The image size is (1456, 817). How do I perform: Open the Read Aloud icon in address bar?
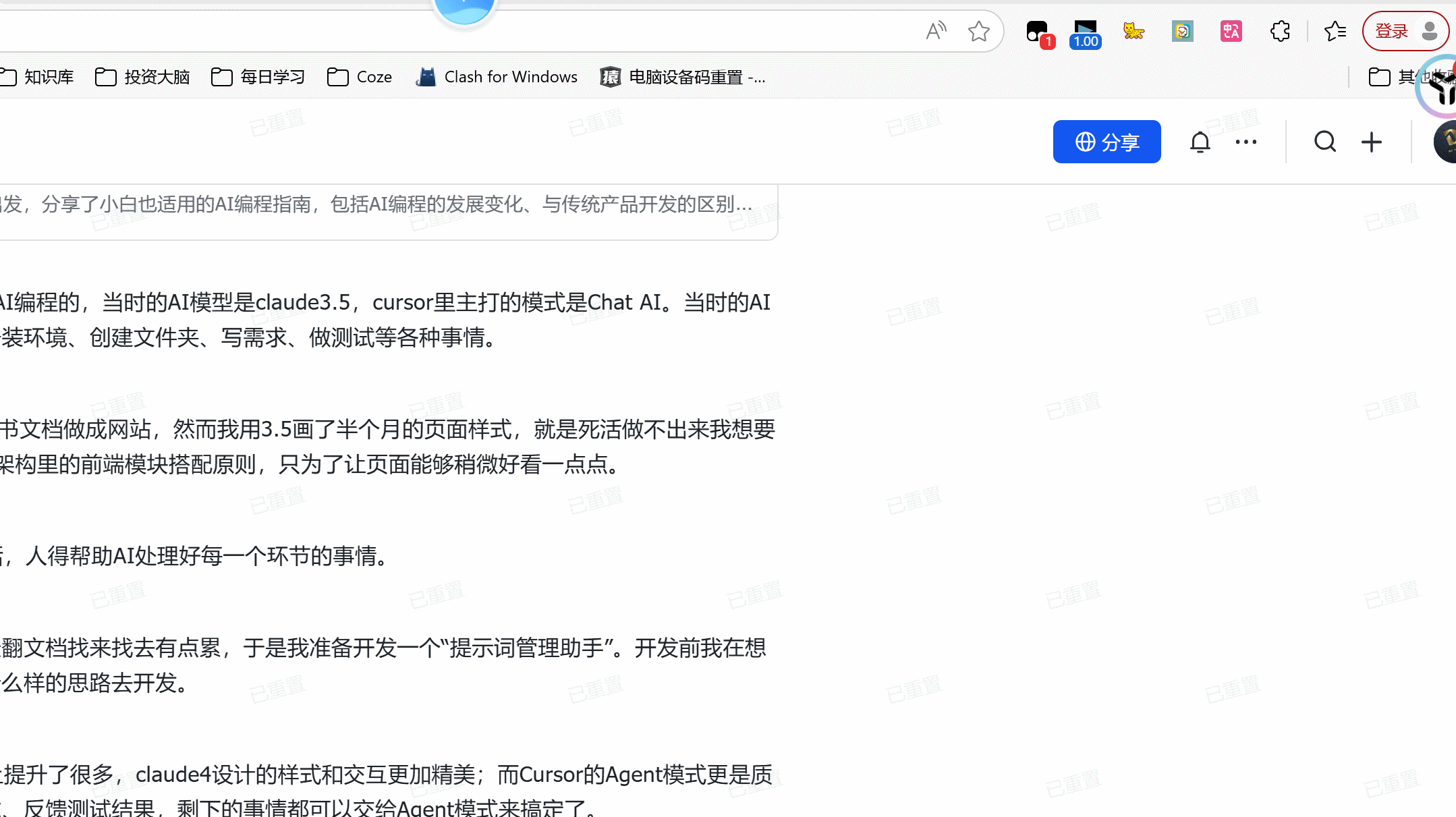(x=936, y=30)
